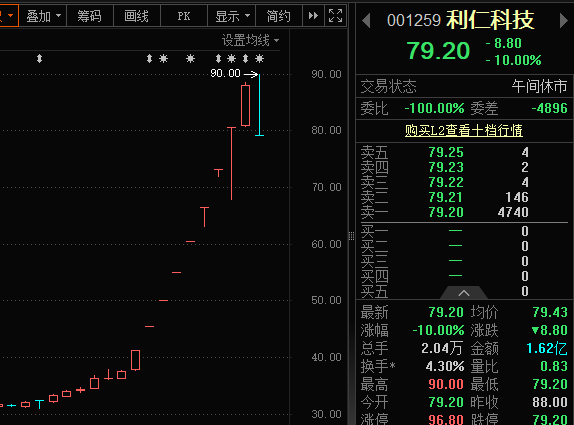Click the 昨收 88.00 value
Image resolution: width=574 pixels, height=425 pixels.
point(550,402)
